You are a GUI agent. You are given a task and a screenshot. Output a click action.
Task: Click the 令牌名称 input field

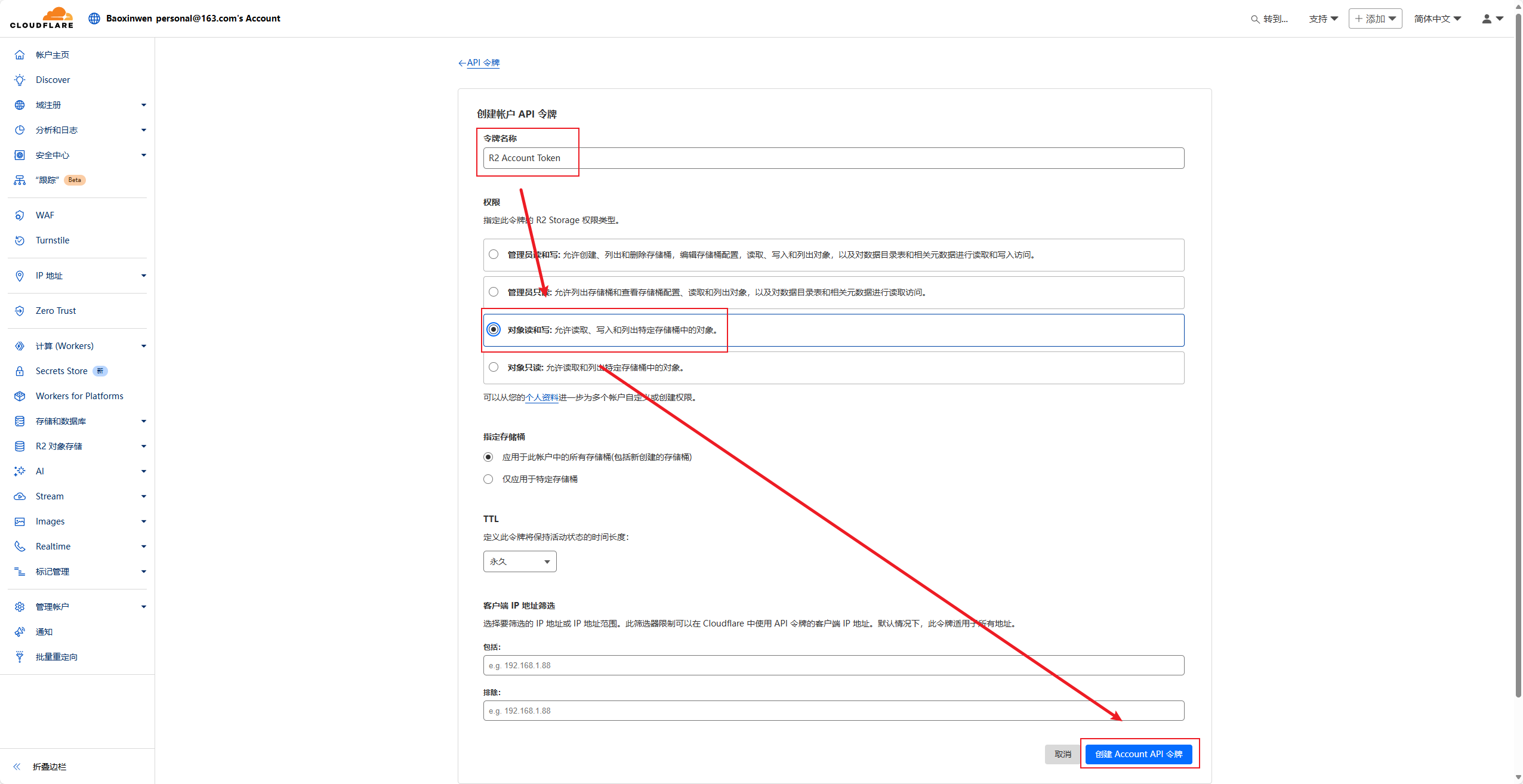[834, 158]
